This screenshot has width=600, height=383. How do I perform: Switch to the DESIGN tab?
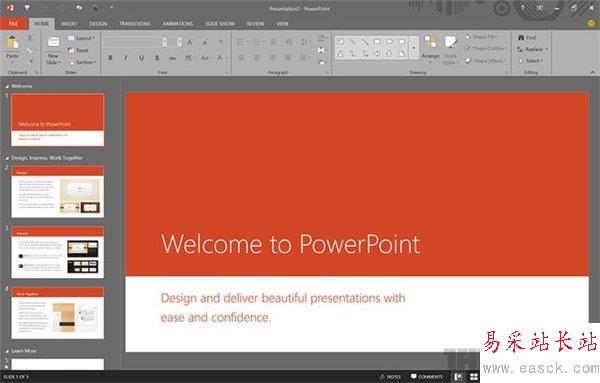[98, 24]
